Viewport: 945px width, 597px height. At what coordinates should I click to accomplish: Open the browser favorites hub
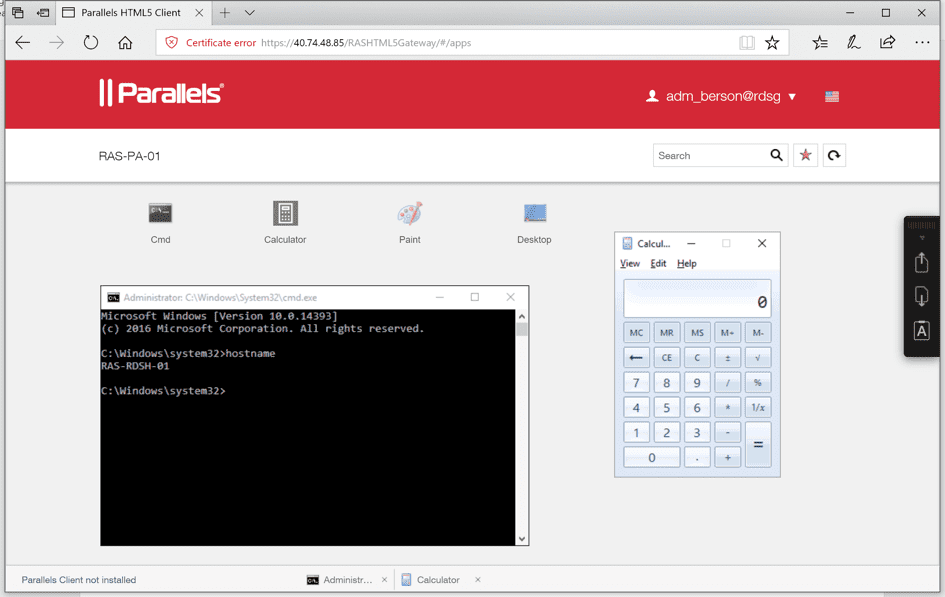tap(820, 43)
